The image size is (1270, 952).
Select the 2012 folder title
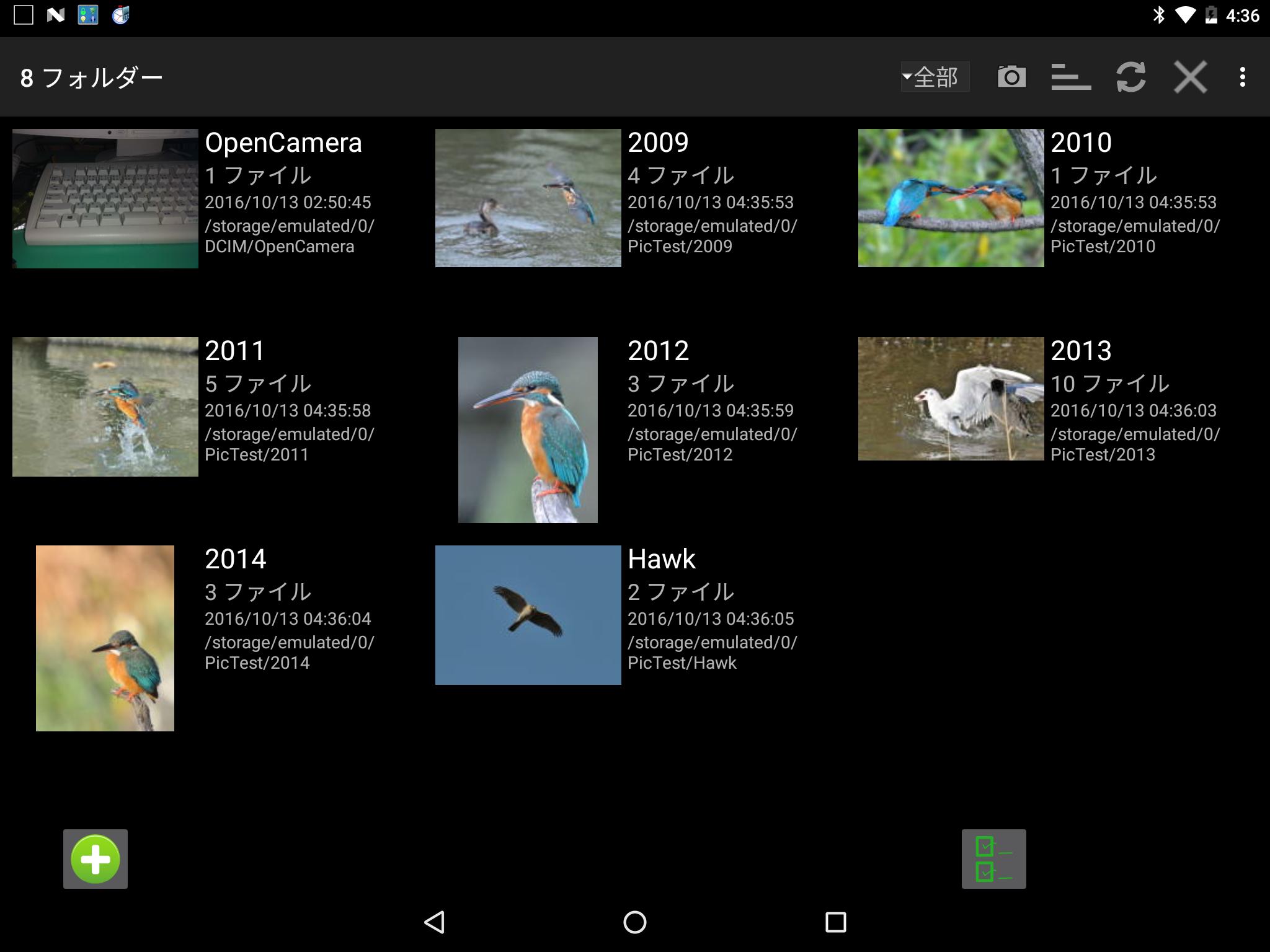tap(658, 351)
